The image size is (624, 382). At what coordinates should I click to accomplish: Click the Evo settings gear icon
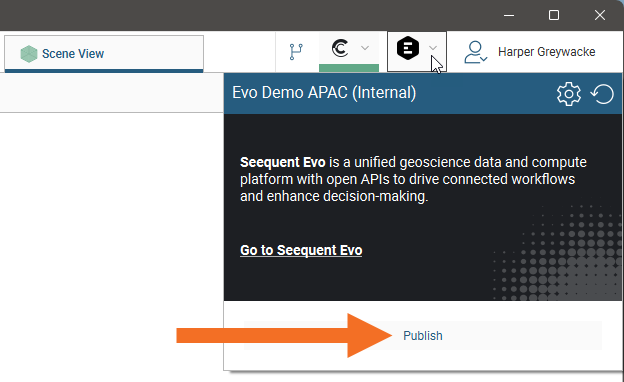tap(569, 94)
